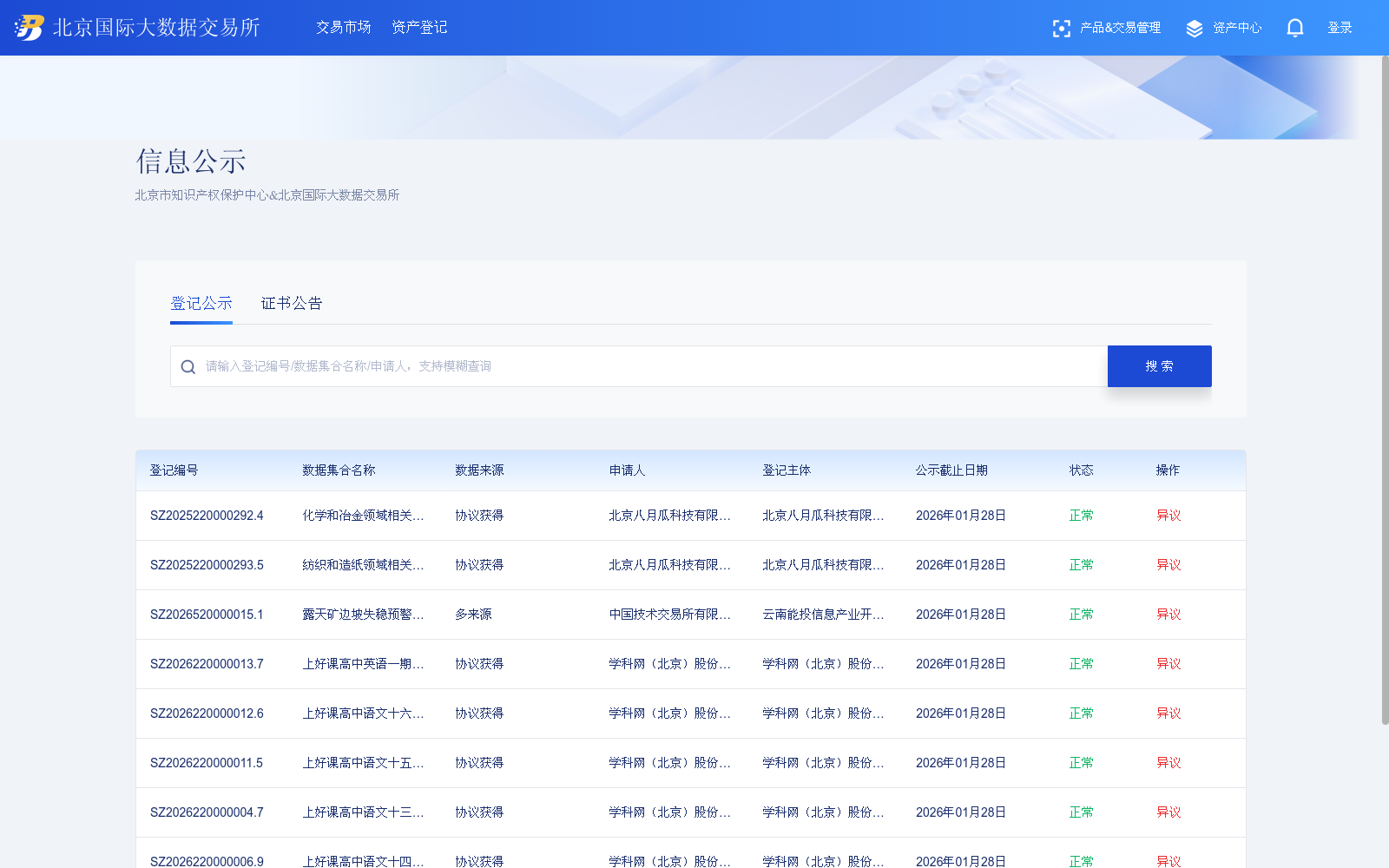Open 产品&交易管理 in header

(x=1120, y=28)
